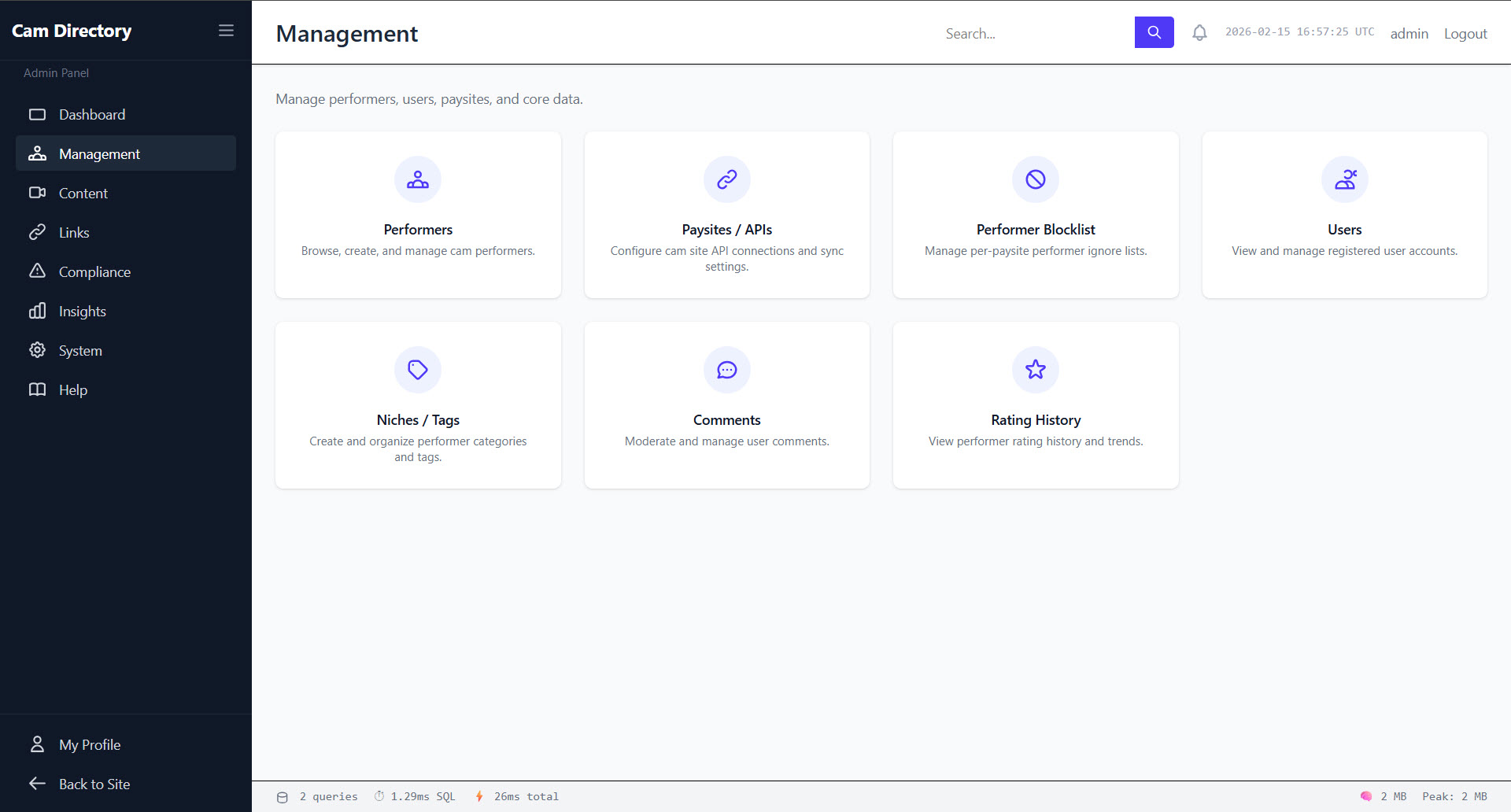Image resolution: width=1511 pixels, height=812 pixels.
Task: Select Links in the sidebar
Action: click(74, 233)
